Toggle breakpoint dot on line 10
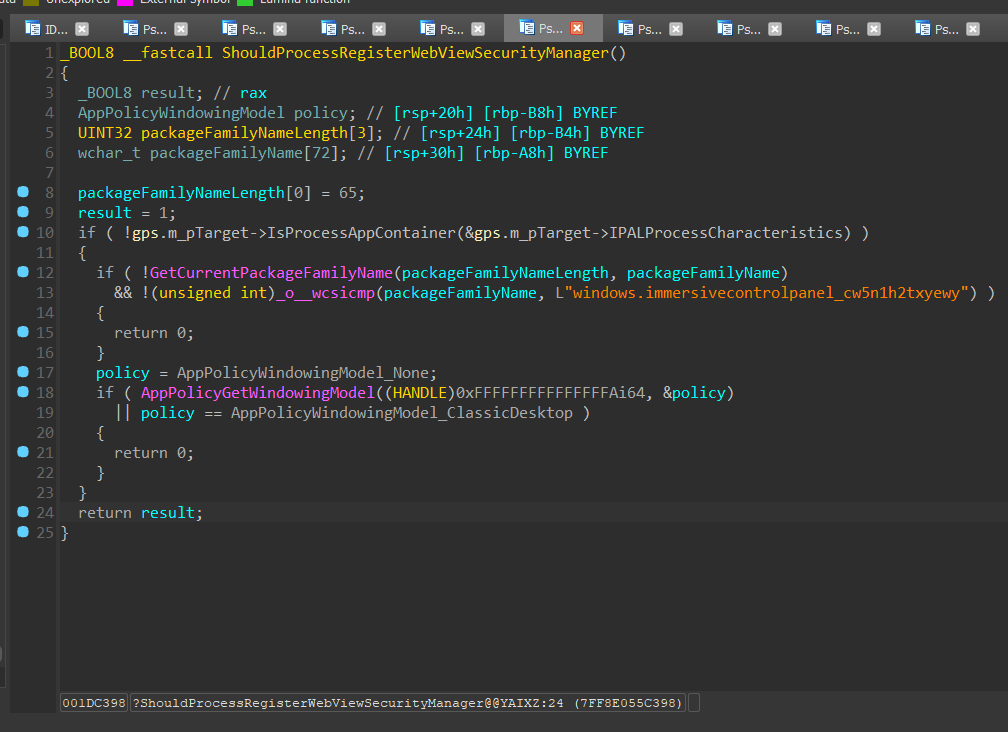The height and width of the screenshot is (732, 1008). click(23, 231)
